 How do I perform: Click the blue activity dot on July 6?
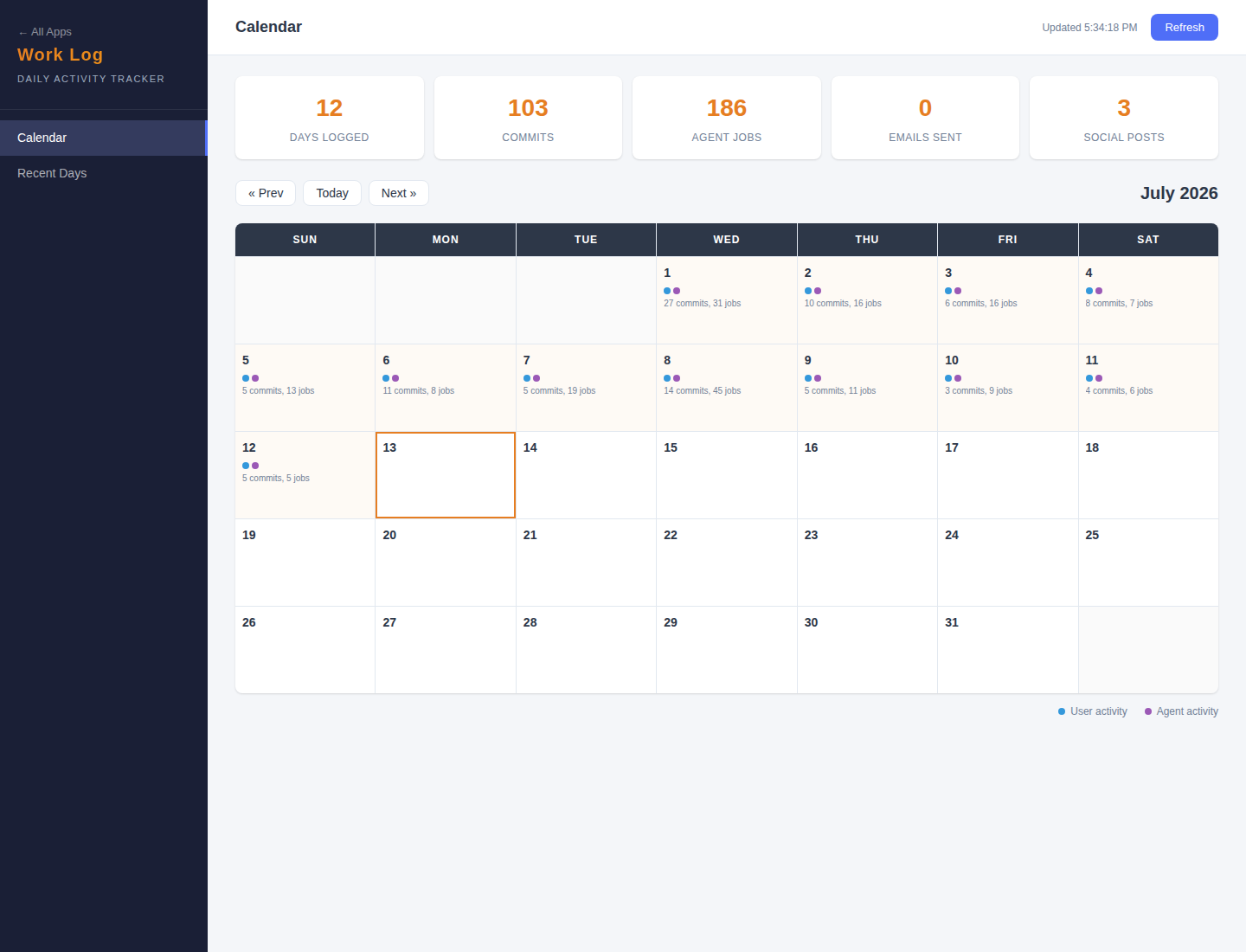pyautogui.click(x=386, y=378)
